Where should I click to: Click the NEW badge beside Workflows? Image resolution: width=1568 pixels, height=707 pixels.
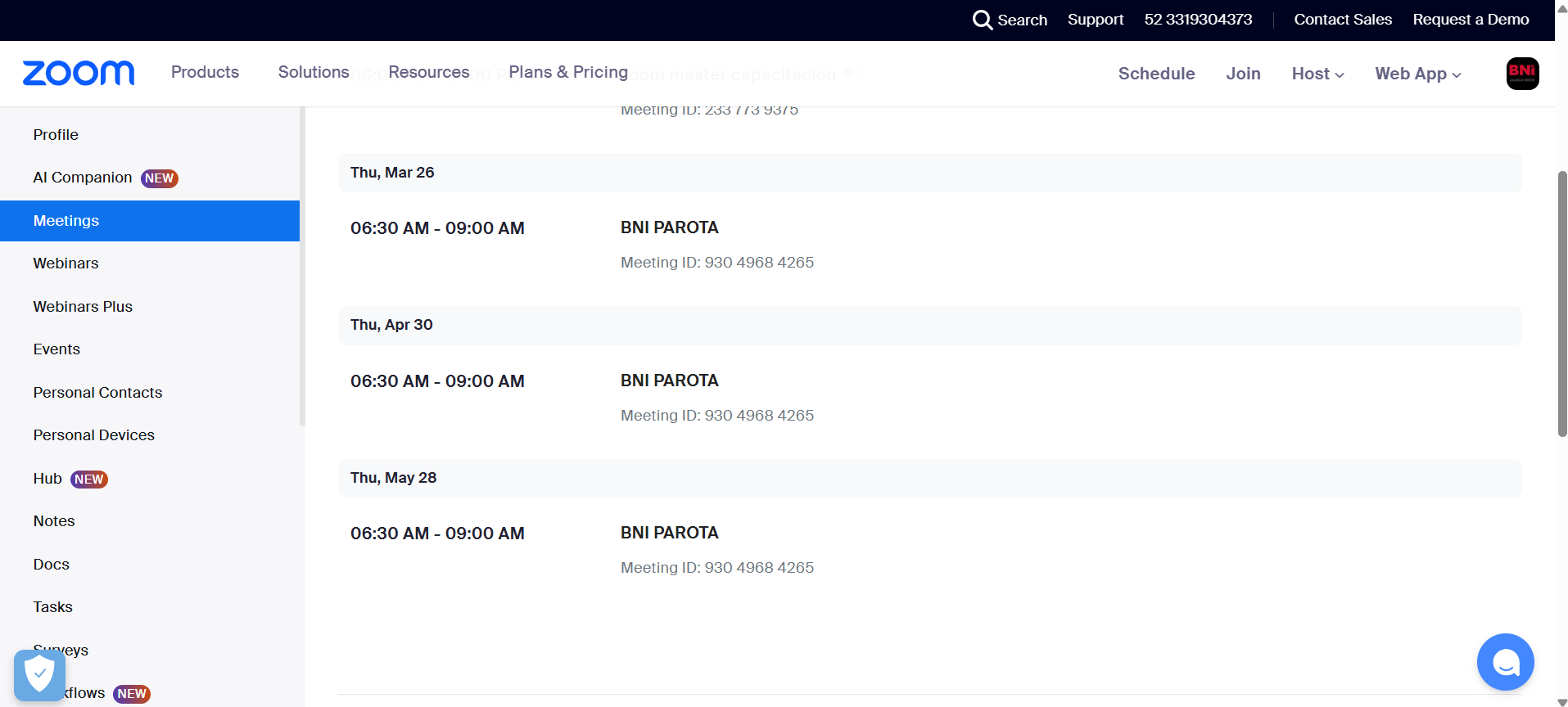pyautogui.click(x=131, y=694)
